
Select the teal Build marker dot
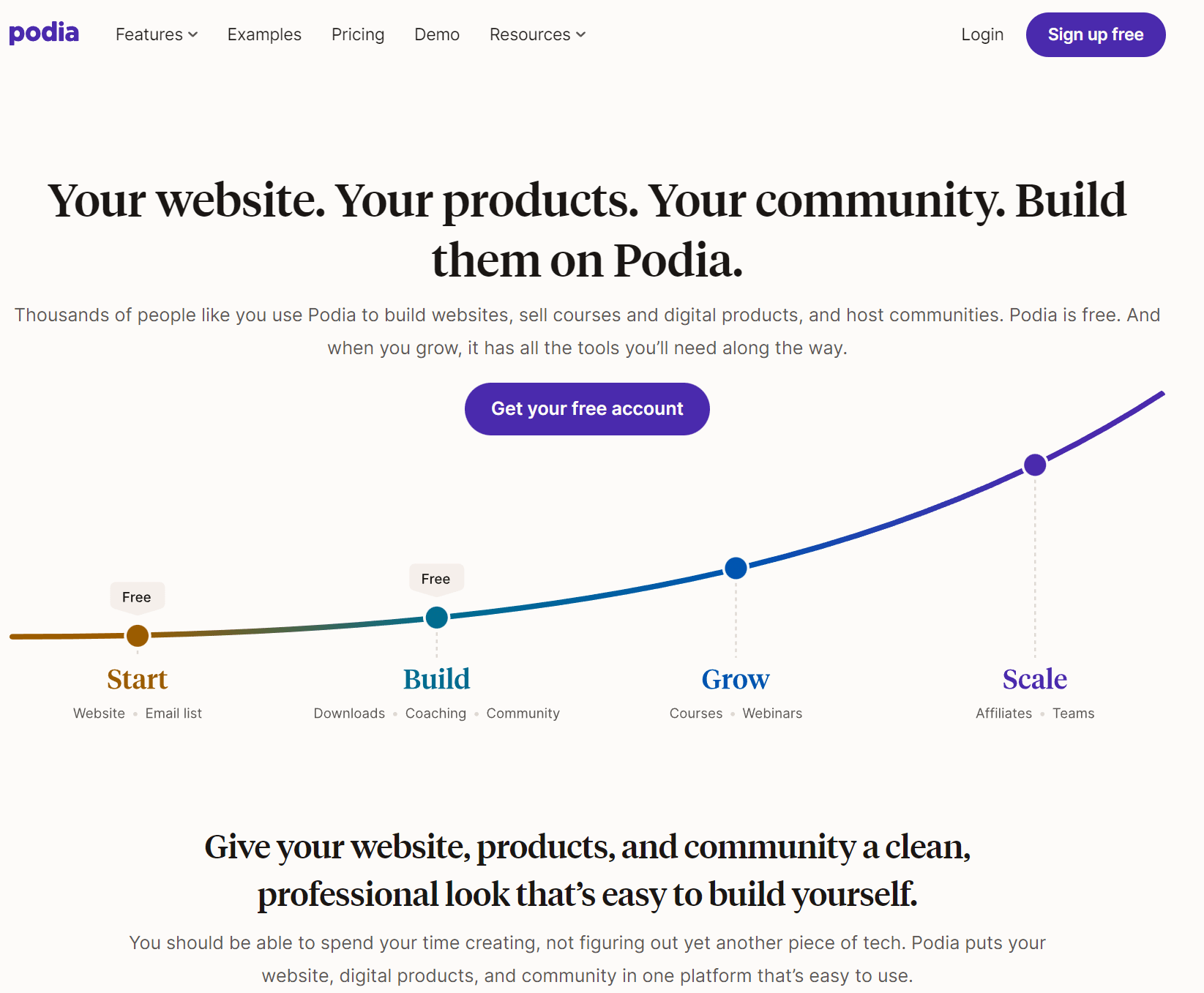[437, 618]
